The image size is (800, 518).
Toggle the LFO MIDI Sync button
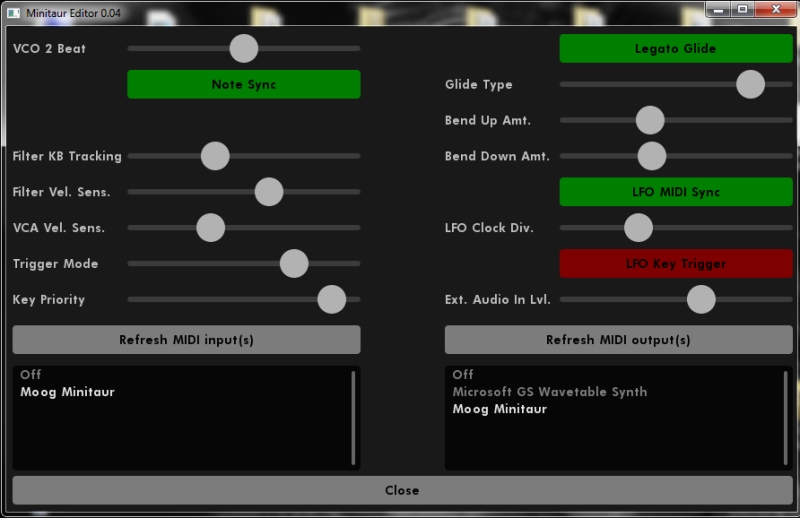click(x=676, y=192)
